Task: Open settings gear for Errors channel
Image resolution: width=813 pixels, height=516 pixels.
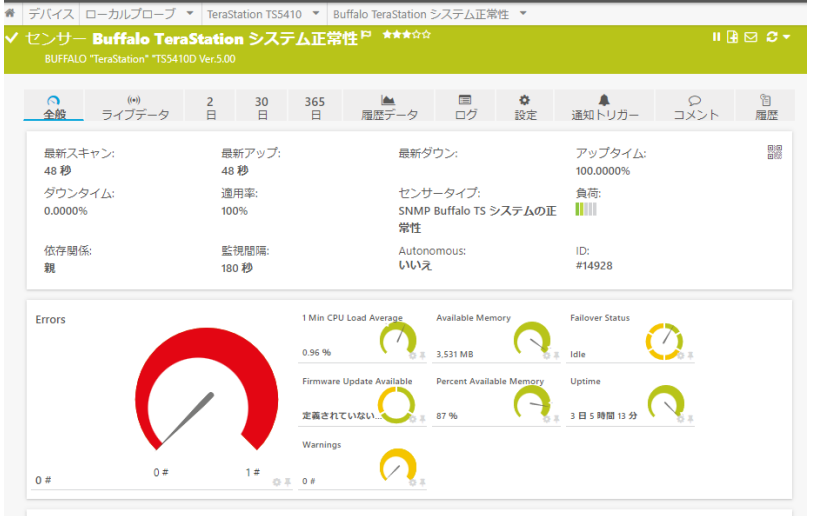Action: (277, 483)
